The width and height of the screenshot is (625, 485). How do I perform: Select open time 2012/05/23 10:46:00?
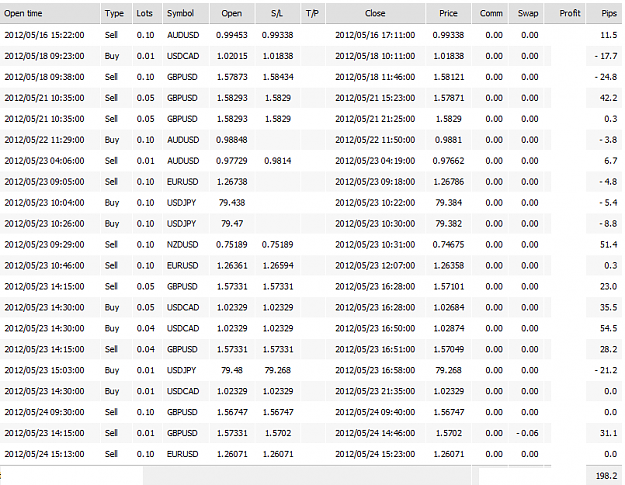coord(44,265)
